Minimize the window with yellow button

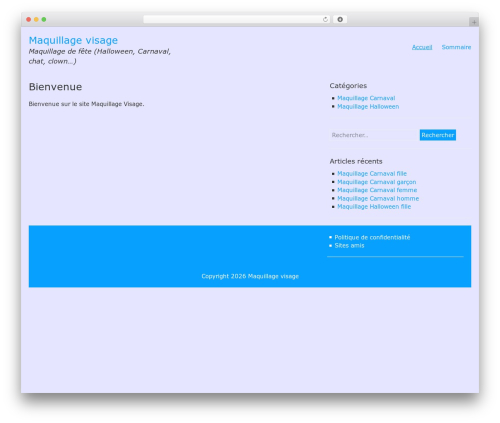pyautogui.click(x=36, y=19)
